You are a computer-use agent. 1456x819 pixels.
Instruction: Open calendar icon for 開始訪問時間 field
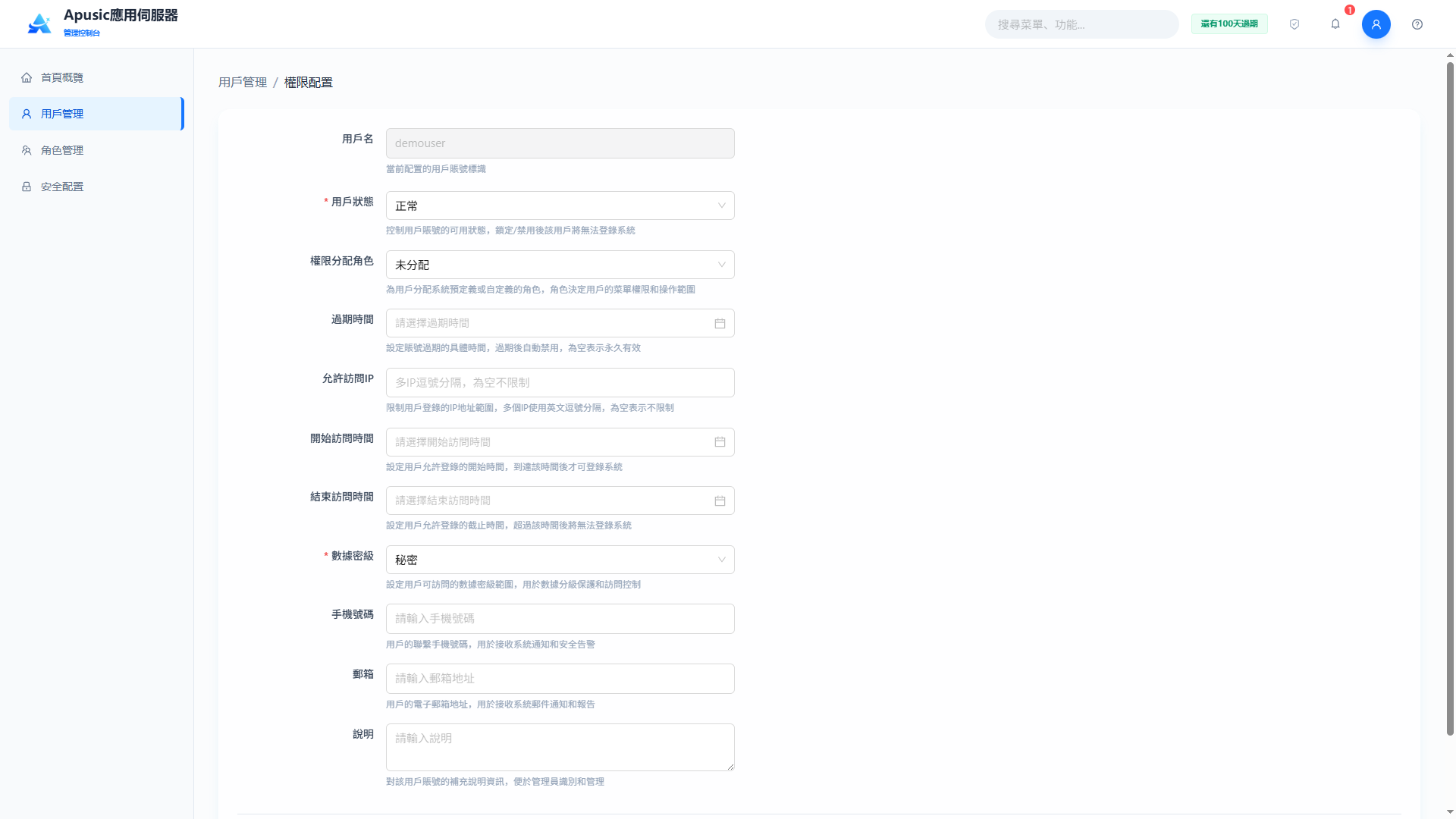point(720,442)
